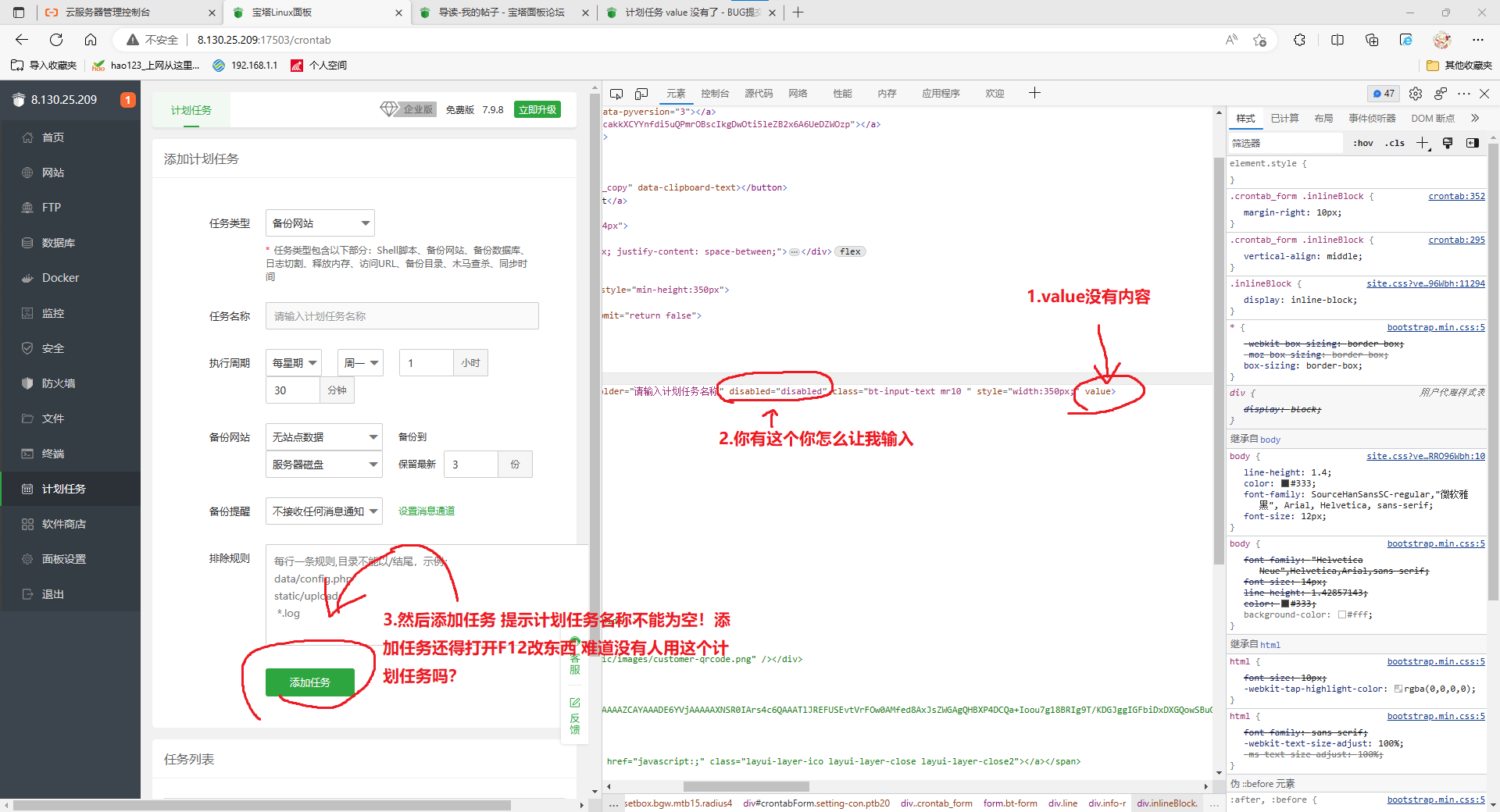Toggle the rendering emulation brush icon in Styles
Screen dimensions: 1500x812
[1448, 143]
